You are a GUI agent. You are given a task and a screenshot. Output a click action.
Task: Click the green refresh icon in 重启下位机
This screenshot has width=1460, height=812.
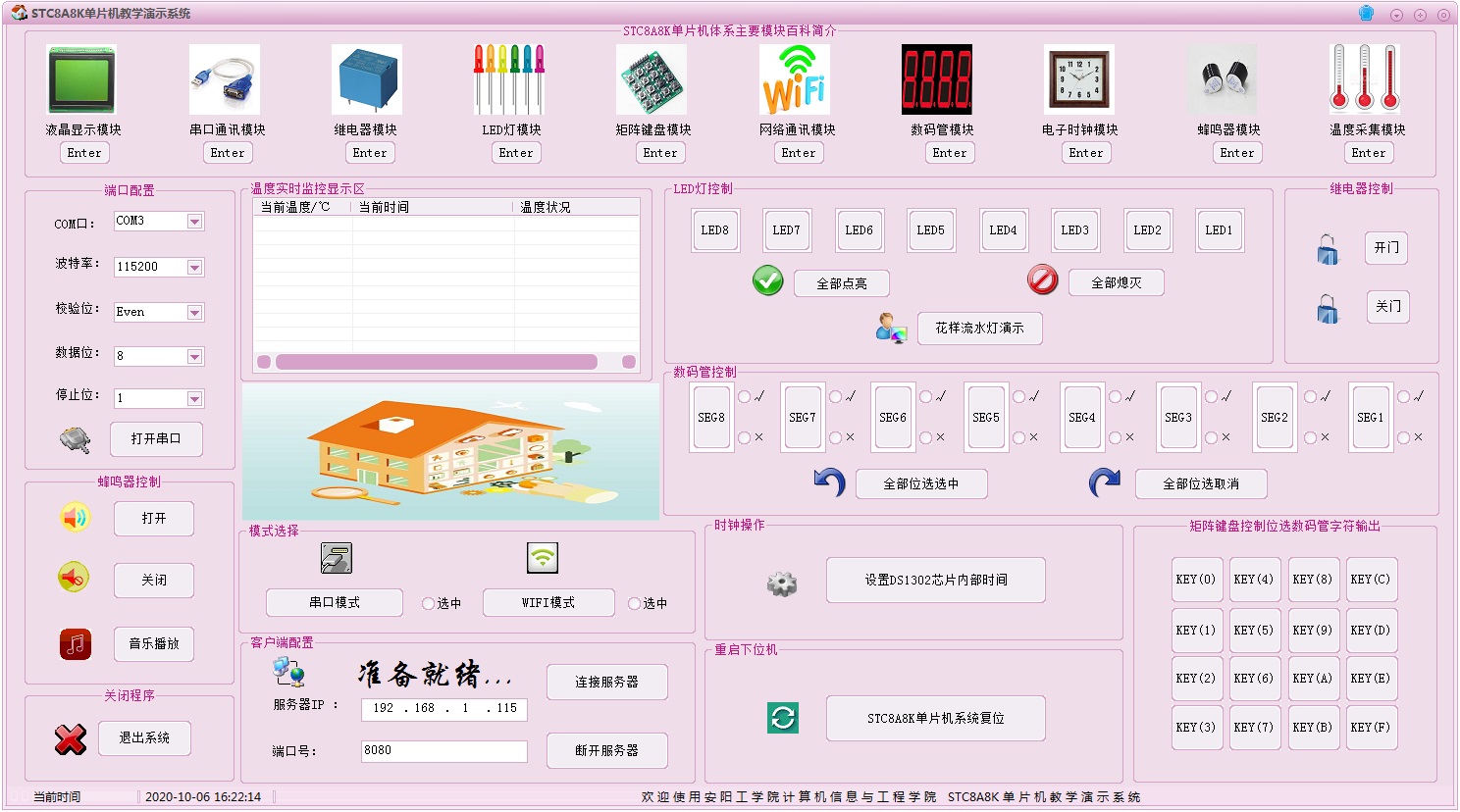click(783, 718)
